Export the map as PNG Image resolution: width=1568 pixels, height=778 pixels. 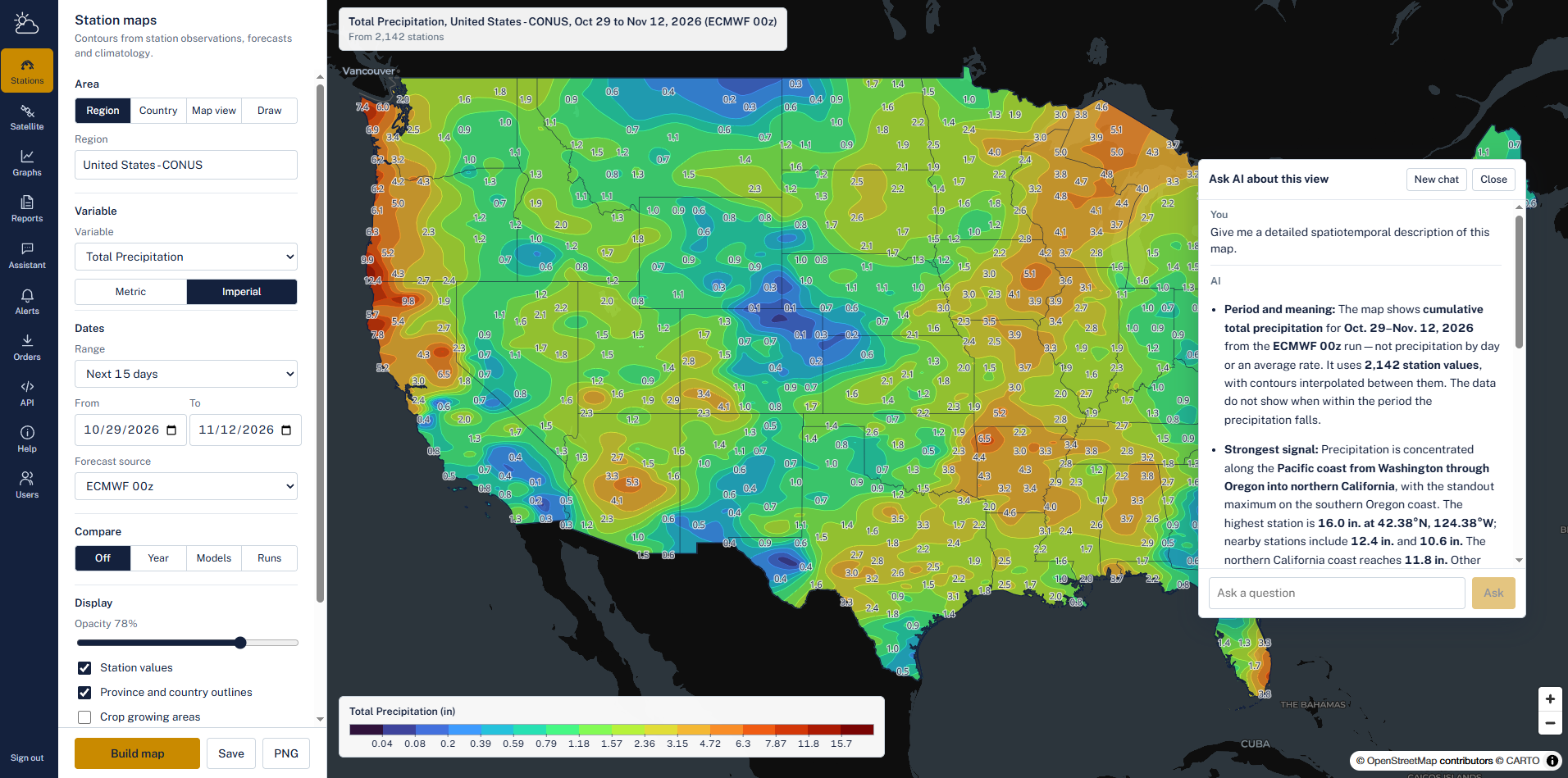[x=286, y=753]
